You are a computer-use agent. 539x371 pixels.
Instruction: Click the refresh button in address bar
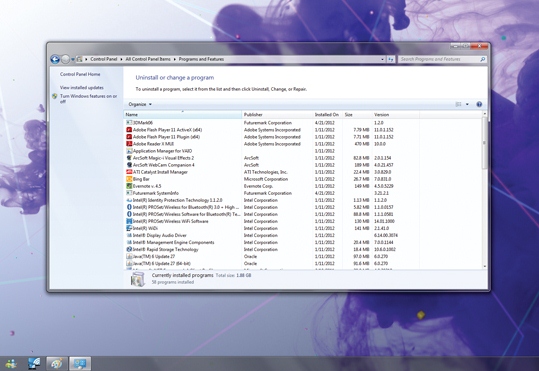click(390, 59)
